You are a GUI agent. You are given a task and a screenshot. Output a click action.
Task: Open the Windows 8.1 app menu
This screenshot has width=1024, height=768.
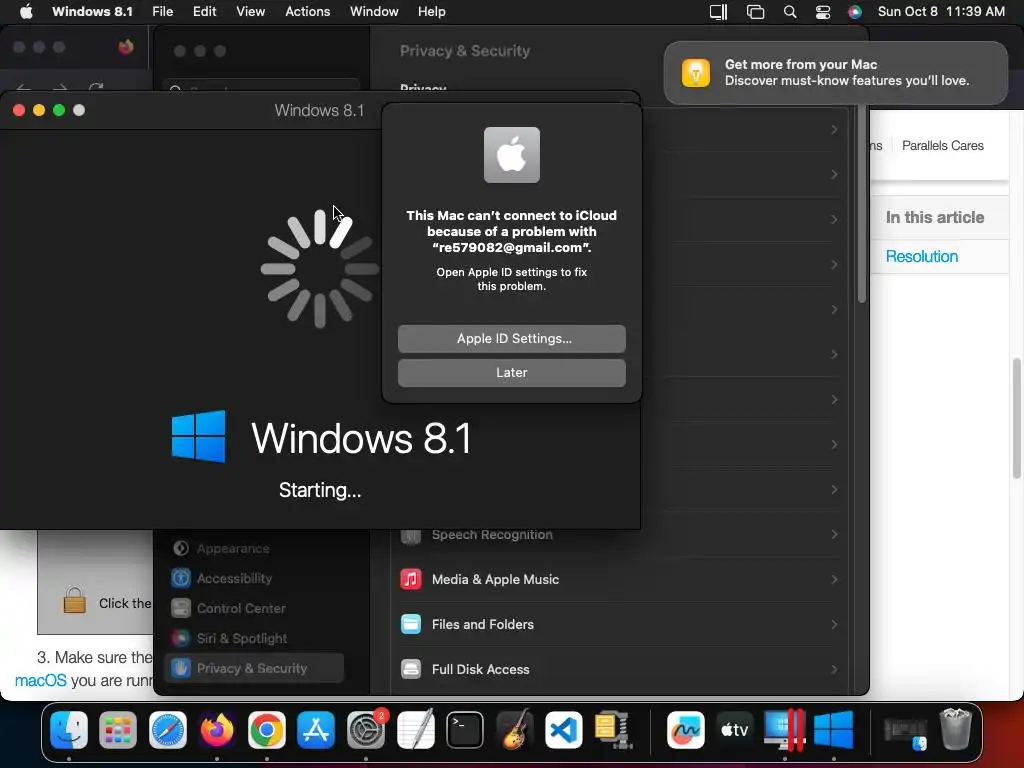[92, 11]
